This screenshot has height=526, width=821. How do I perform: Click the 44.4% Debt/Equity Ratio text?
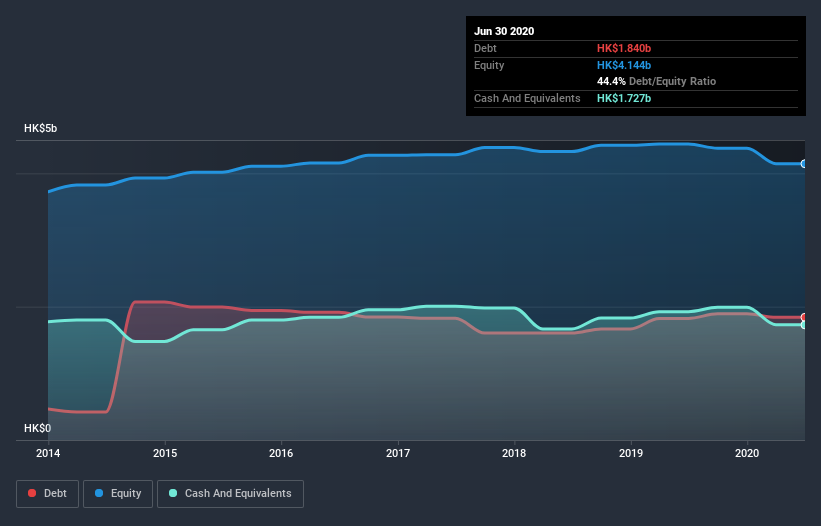pos(657,81)
